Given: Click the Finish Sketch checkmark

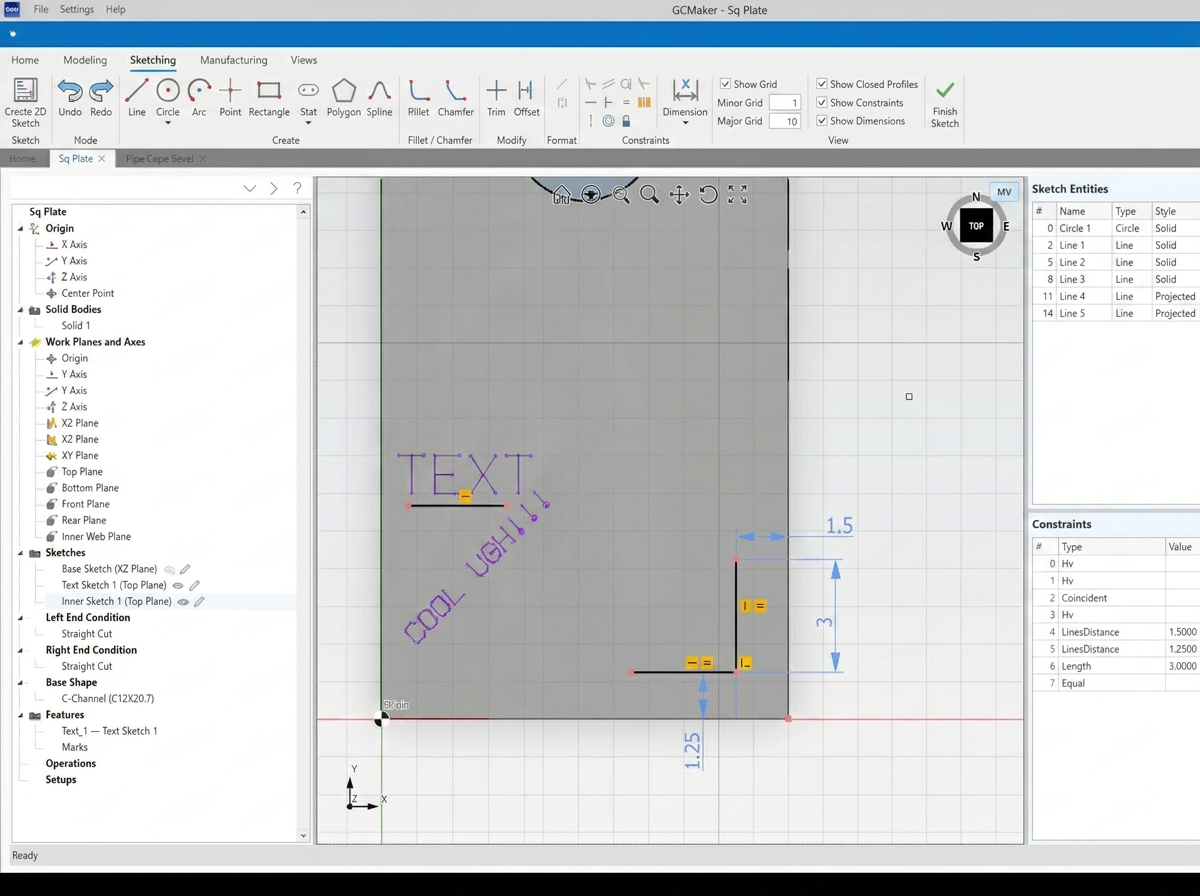Looking at the screenshot, I should click(945, 90).
